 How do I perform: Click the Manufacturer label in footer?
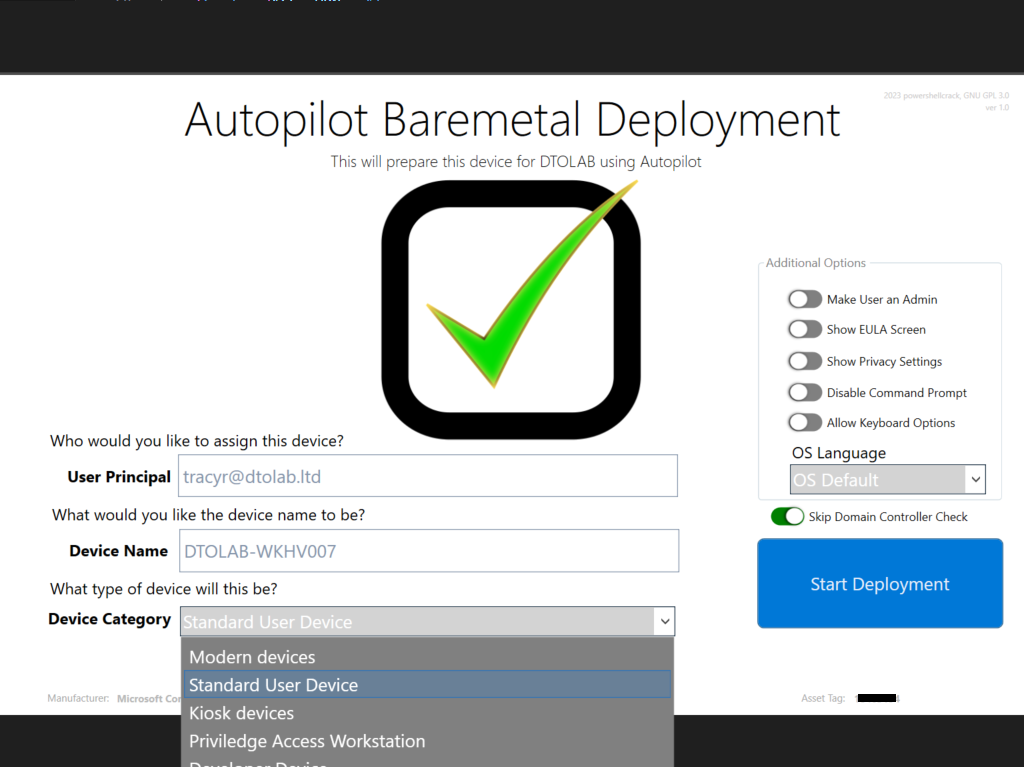point(78,698)
